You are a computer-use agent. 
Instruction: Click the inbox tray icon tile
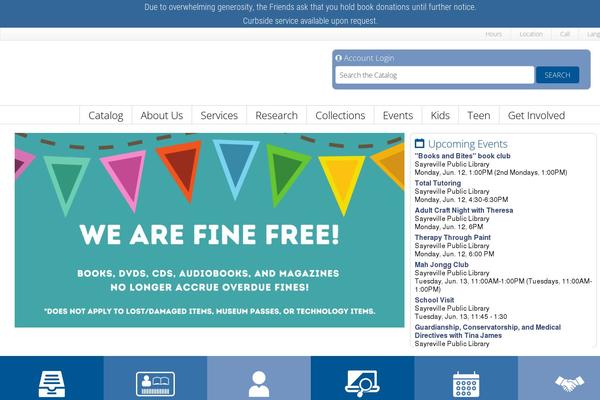click(x=52, y=378)
